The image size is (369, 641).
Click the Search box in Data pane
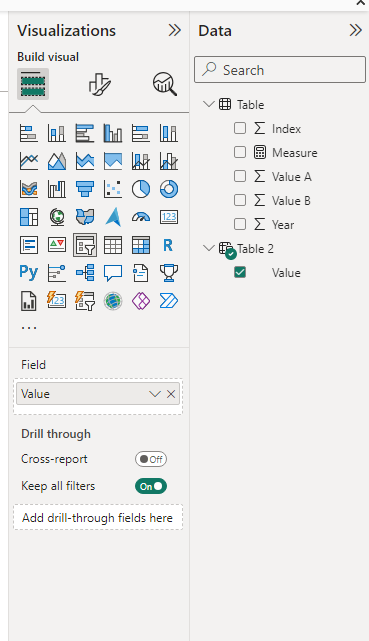(x=280, y=70)
